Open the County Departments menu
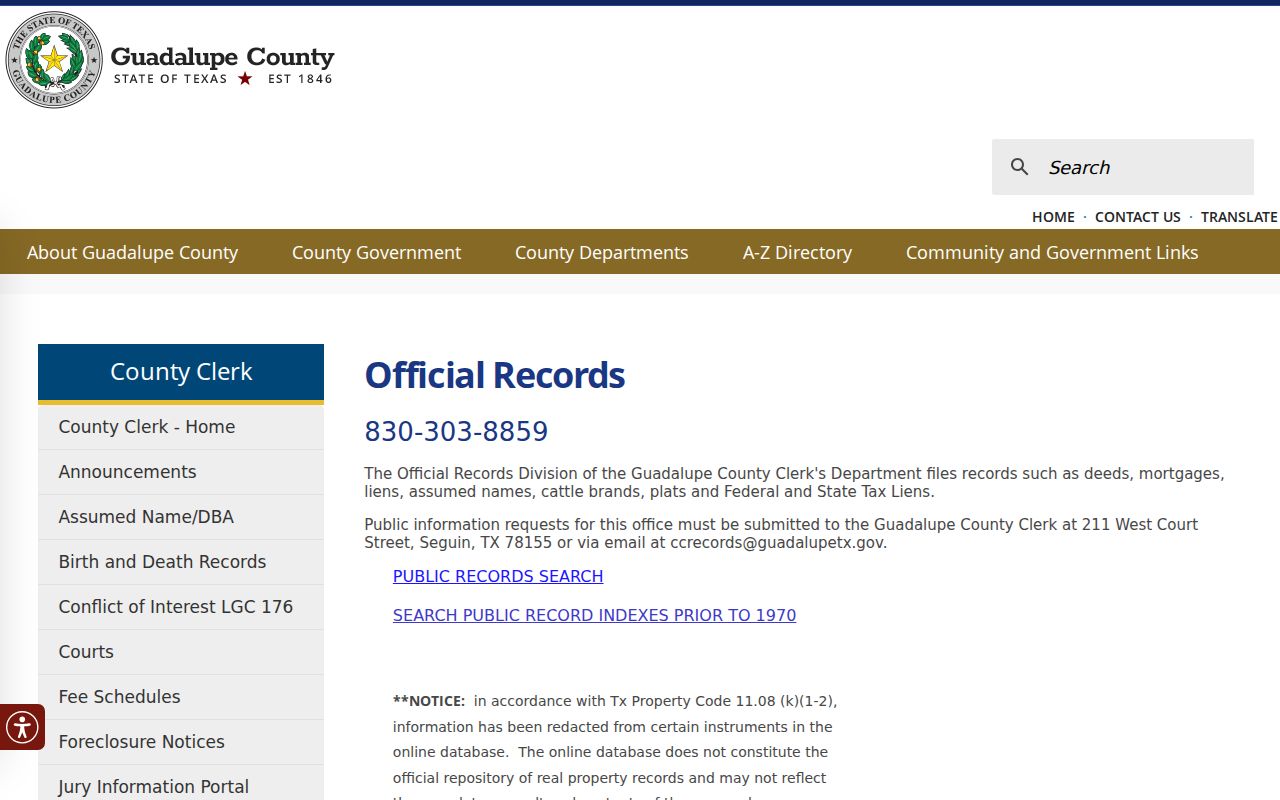Viewport: 1280px width, 800px height. 602,252
